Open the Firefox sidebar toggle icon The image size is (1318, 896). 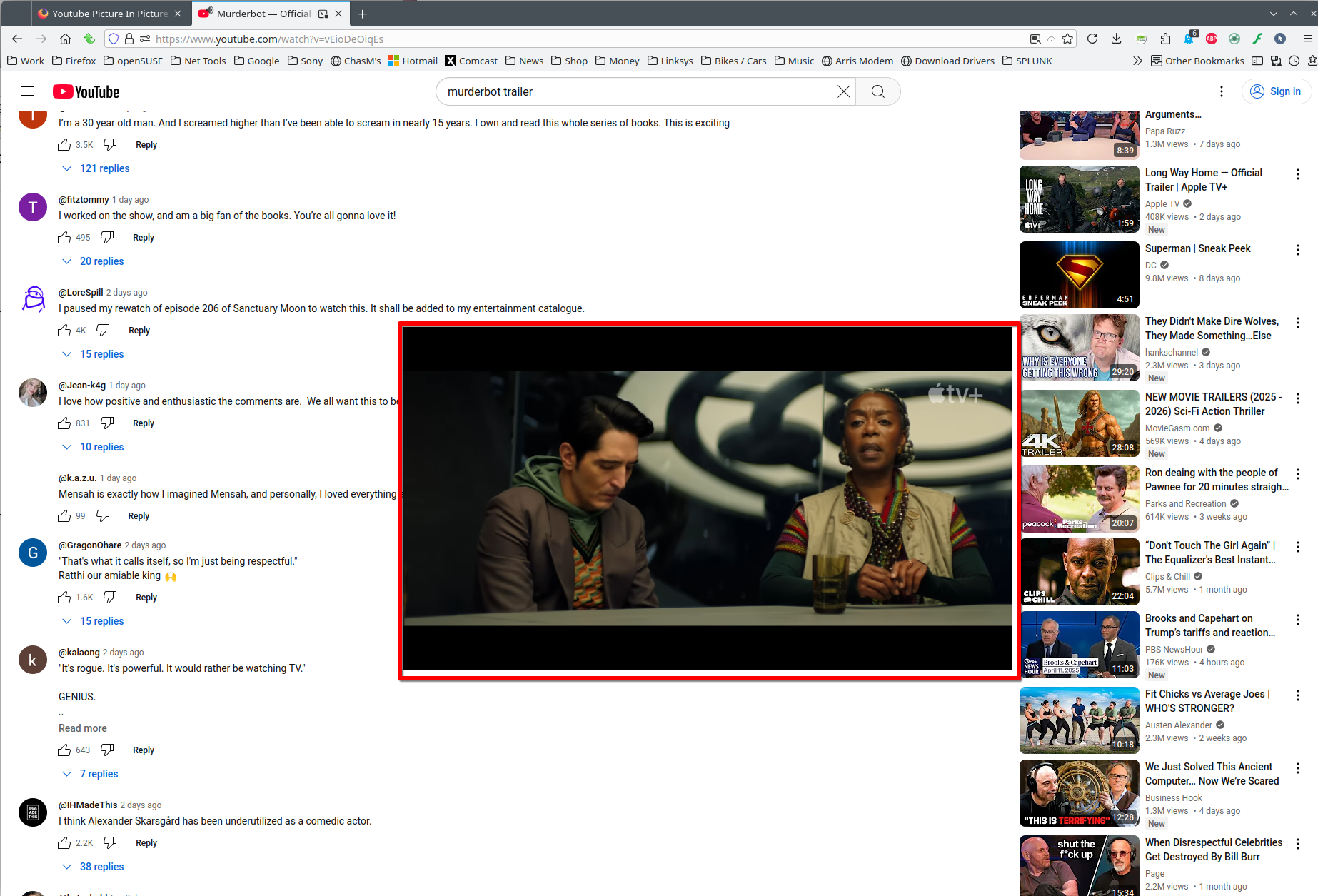1257,61
